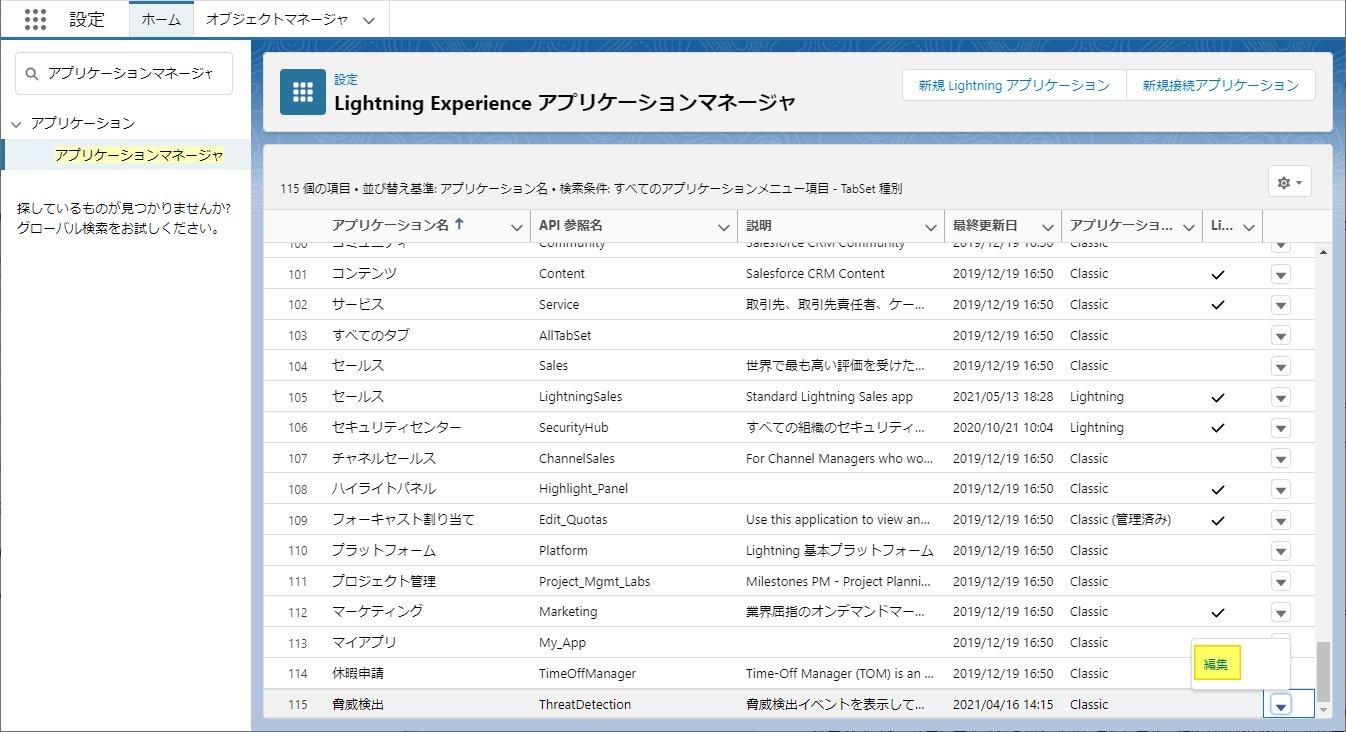
Task: Click 新規接続アプリケーション button
Action: [x=1220, y=85]
